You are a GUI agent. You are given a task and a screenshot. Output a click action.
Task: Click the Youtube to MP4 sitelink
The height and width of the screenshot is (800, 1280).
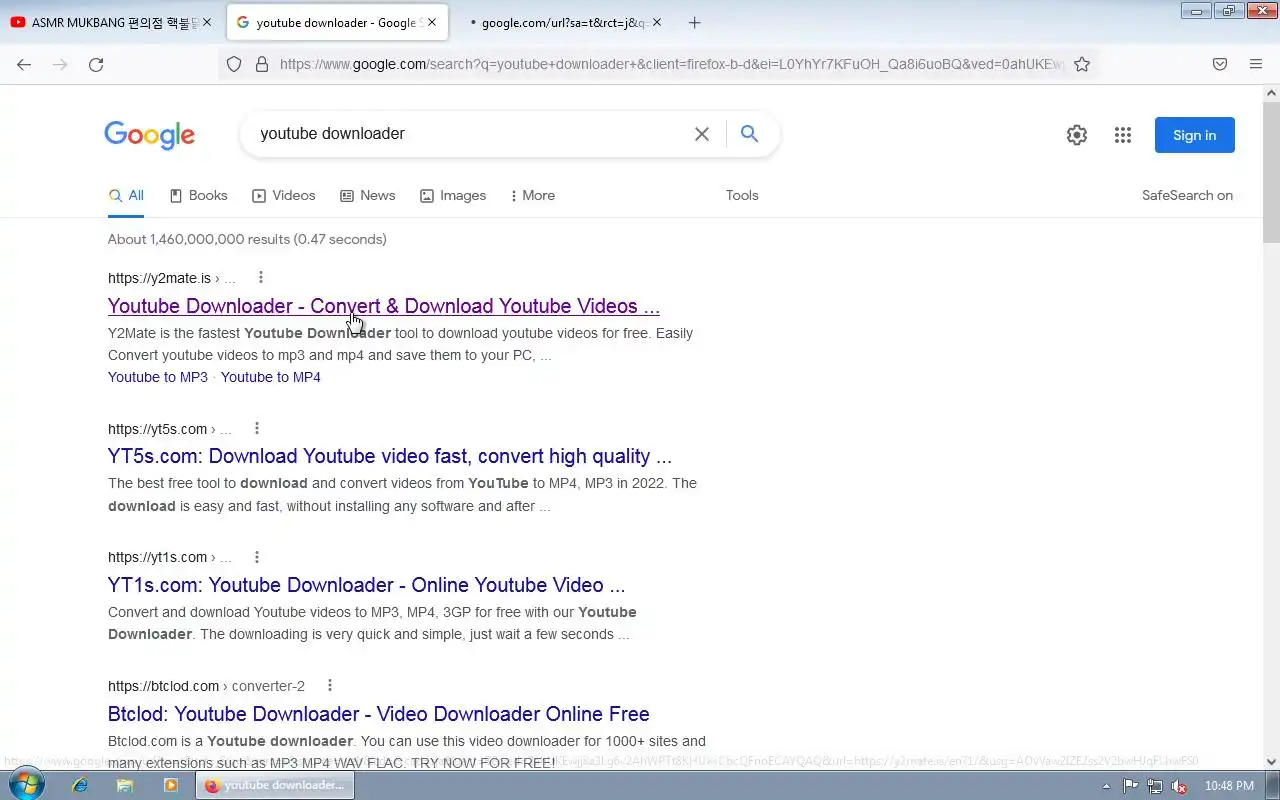pyautogui.click(x=271, y=377)
